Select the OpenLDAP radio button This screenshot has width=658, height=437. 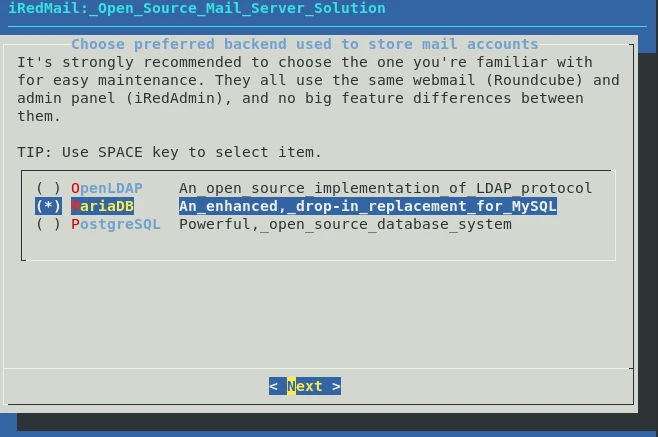[49, 188]
